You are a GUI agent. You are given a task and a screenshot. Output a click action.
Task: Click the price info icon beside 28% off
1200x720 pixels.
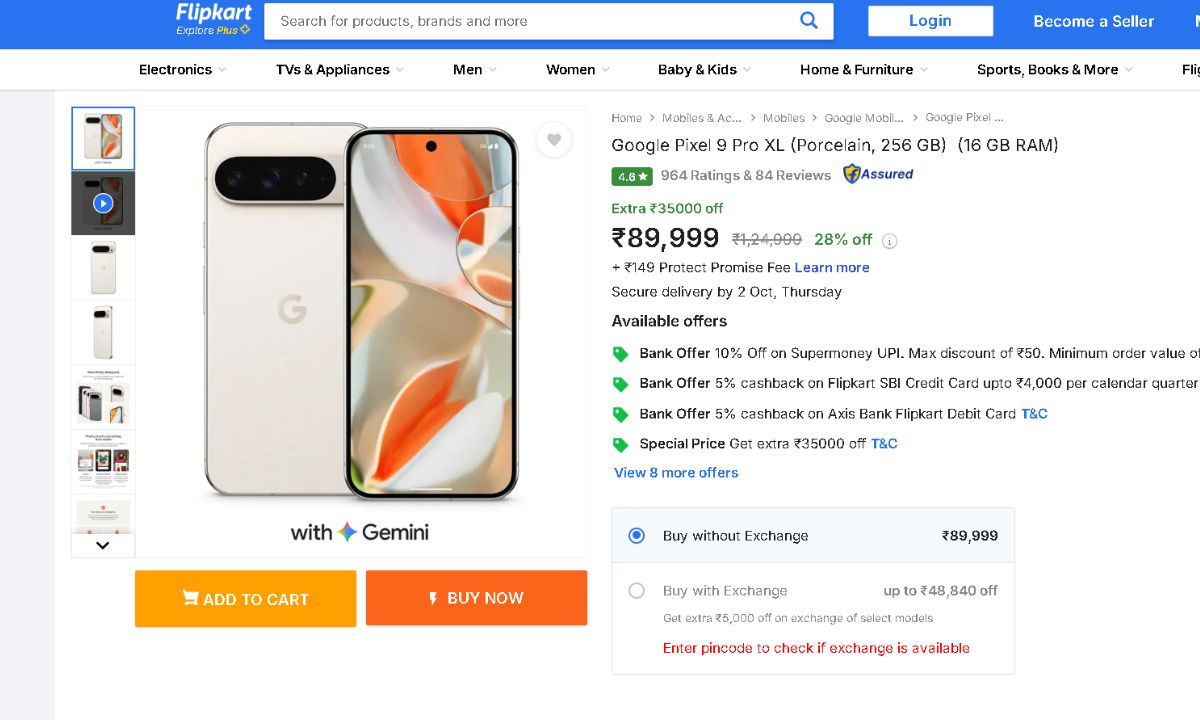[x=890, y=241]
